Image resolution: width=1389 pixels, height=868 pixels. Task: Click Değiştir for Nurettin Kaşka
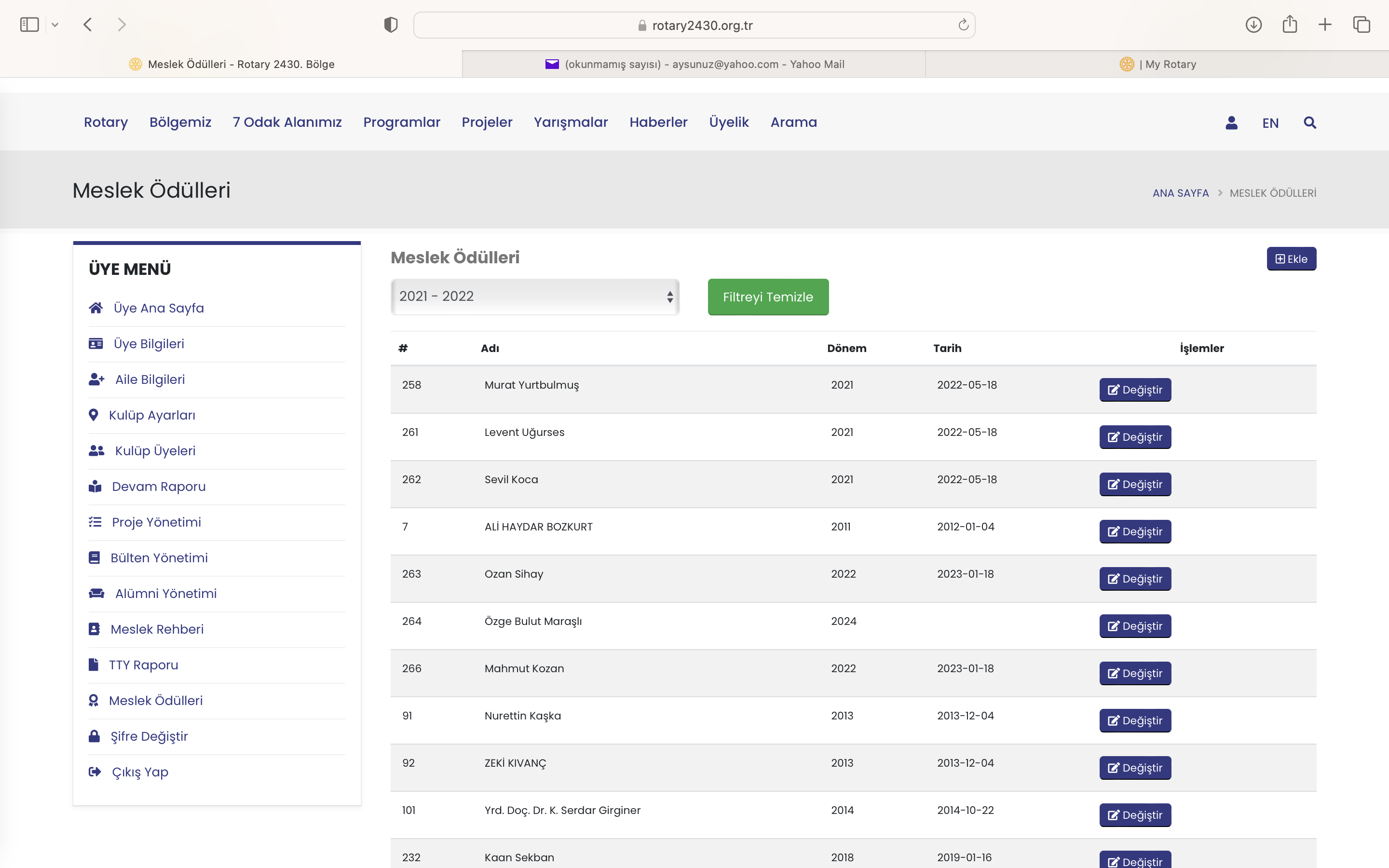1135,720
